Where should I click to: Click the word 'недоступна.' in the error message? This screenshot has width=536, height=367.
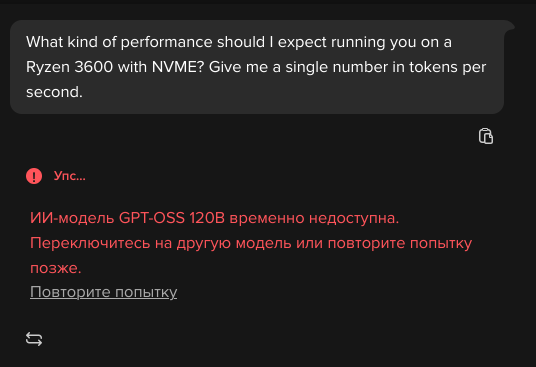[354, 218]
